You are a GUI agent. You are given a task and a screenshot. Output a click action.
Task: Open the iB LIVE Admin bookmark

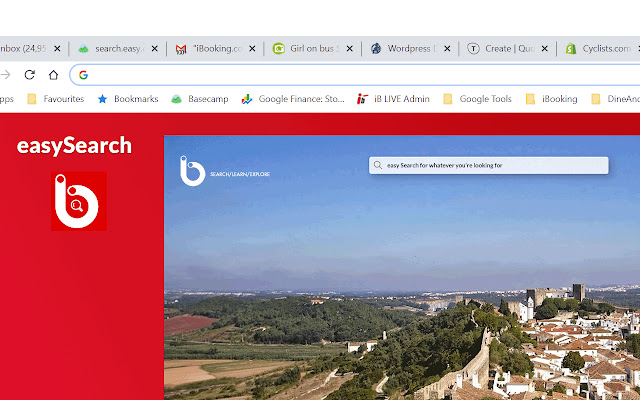[x=393, y=99]
